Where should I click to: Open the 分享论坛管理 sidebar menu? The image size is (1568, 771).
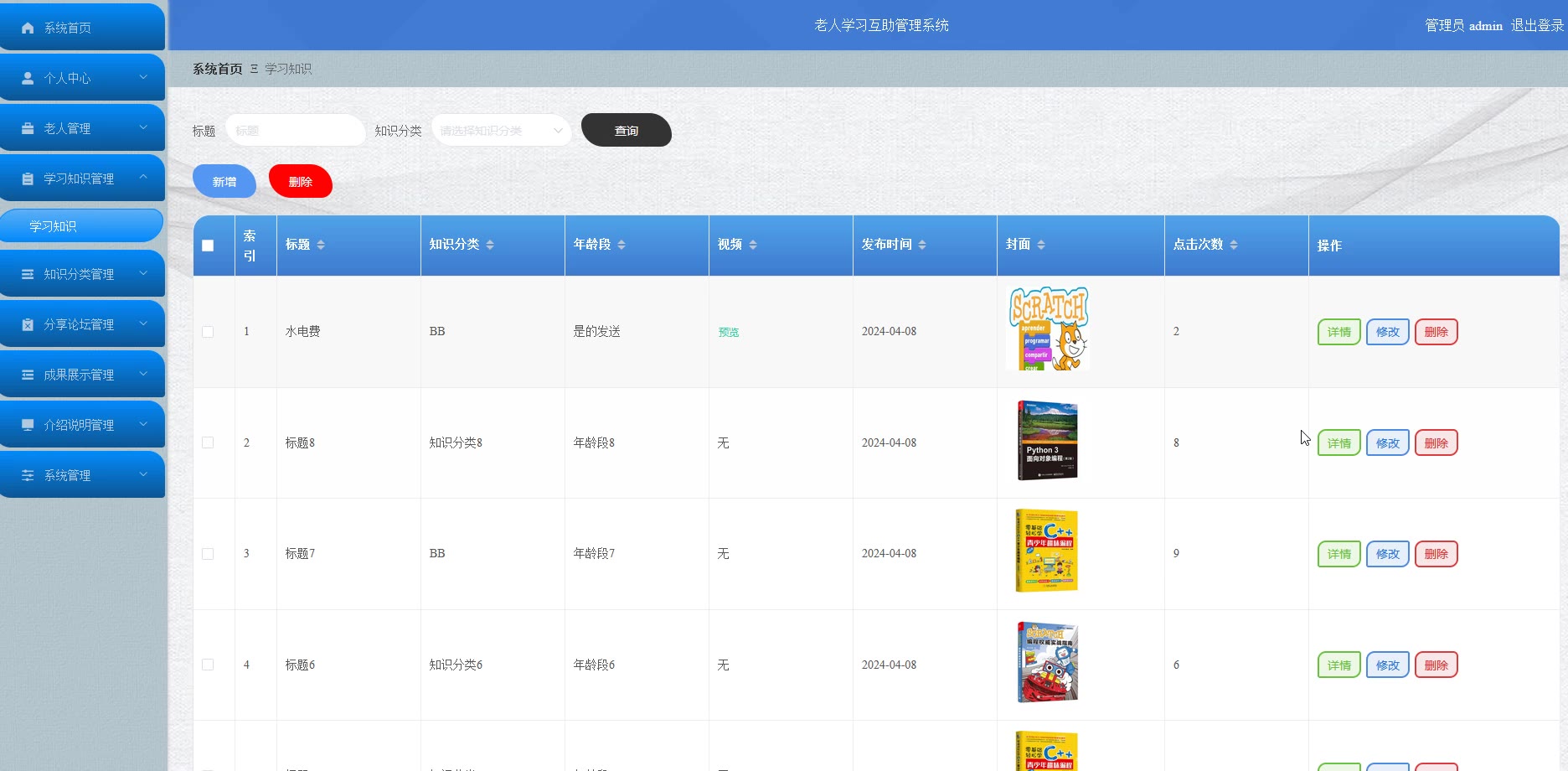pyautogui.click(x=82, y=324)
